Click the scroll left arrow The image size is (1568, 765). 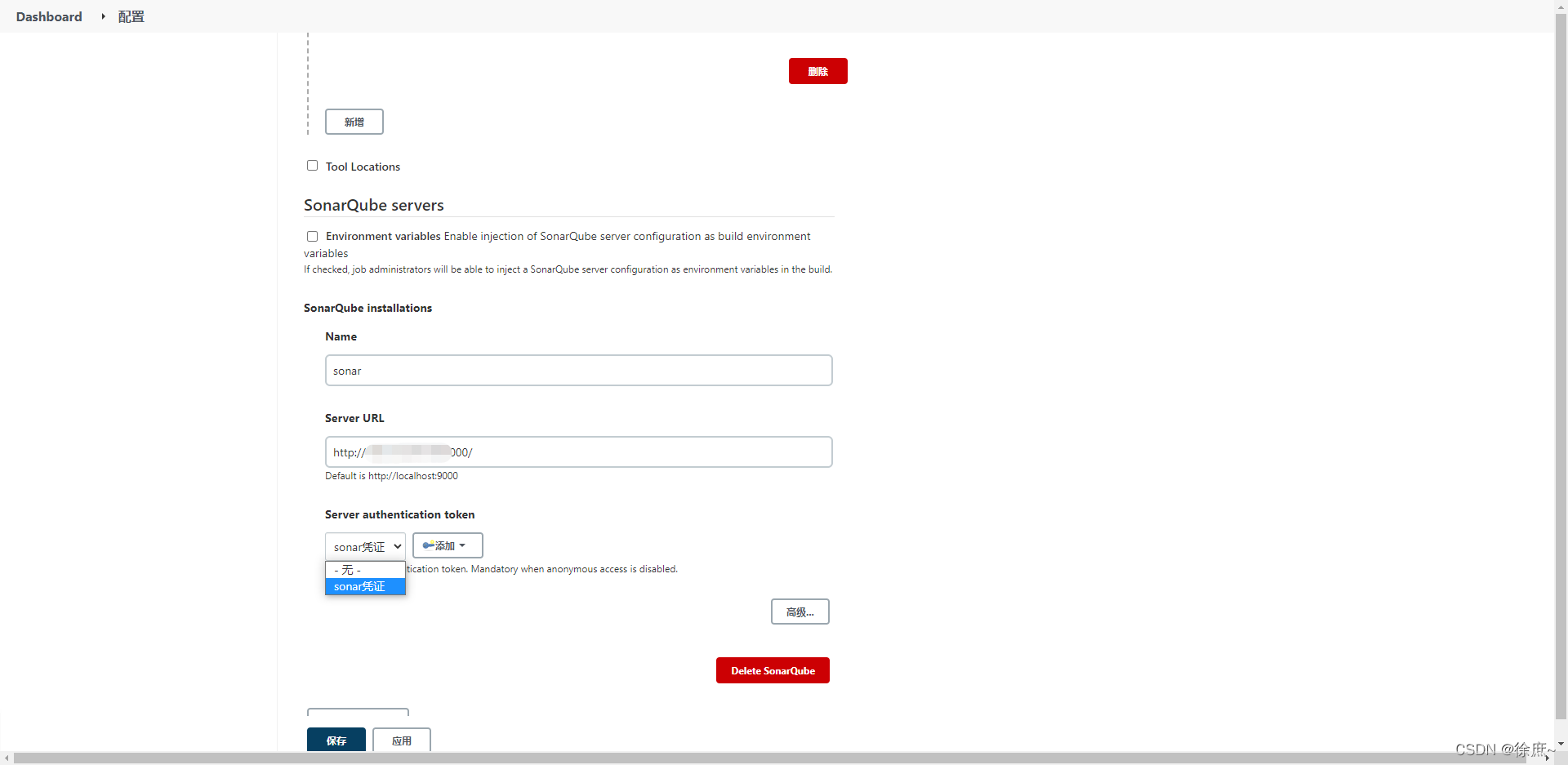[7, 758]
